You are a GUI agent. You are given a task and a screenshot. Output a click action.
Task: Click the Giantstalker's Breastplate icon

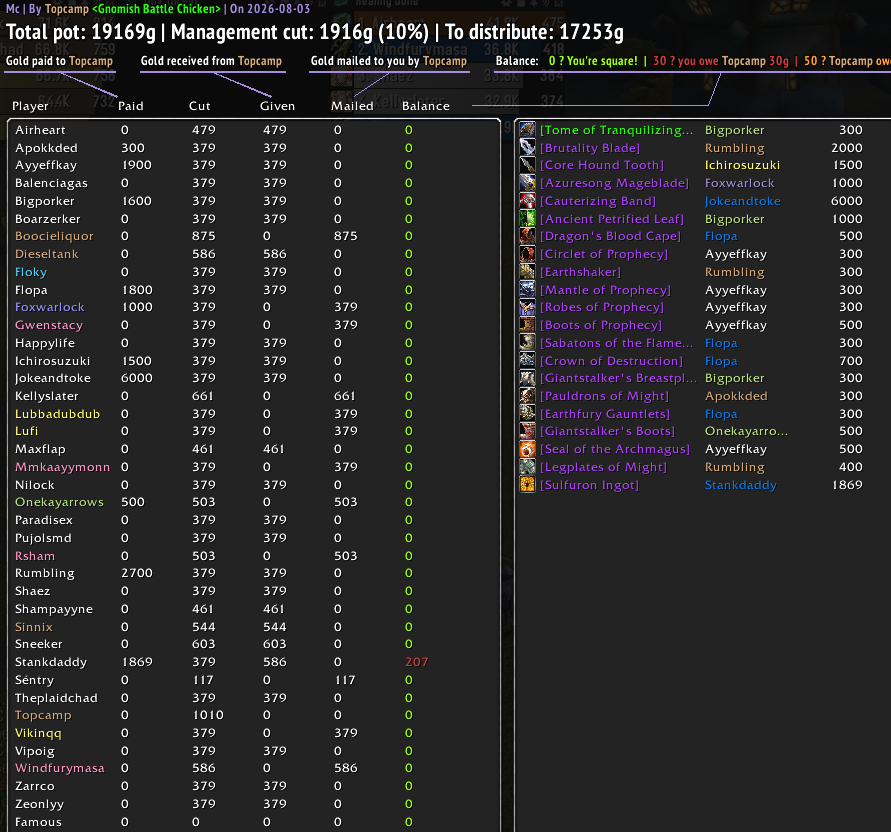(x=527, y=378)
